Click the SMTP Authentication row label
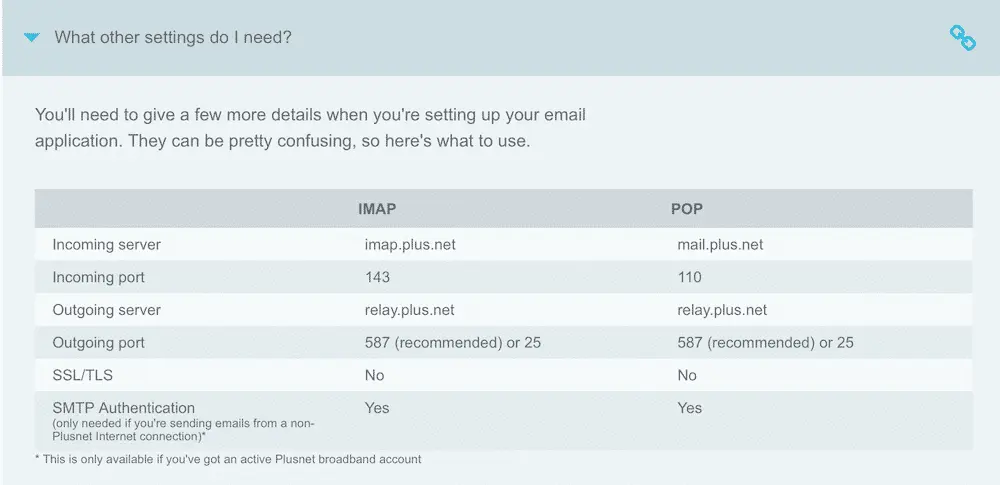 pyautogui.click(x=124, y=408)
